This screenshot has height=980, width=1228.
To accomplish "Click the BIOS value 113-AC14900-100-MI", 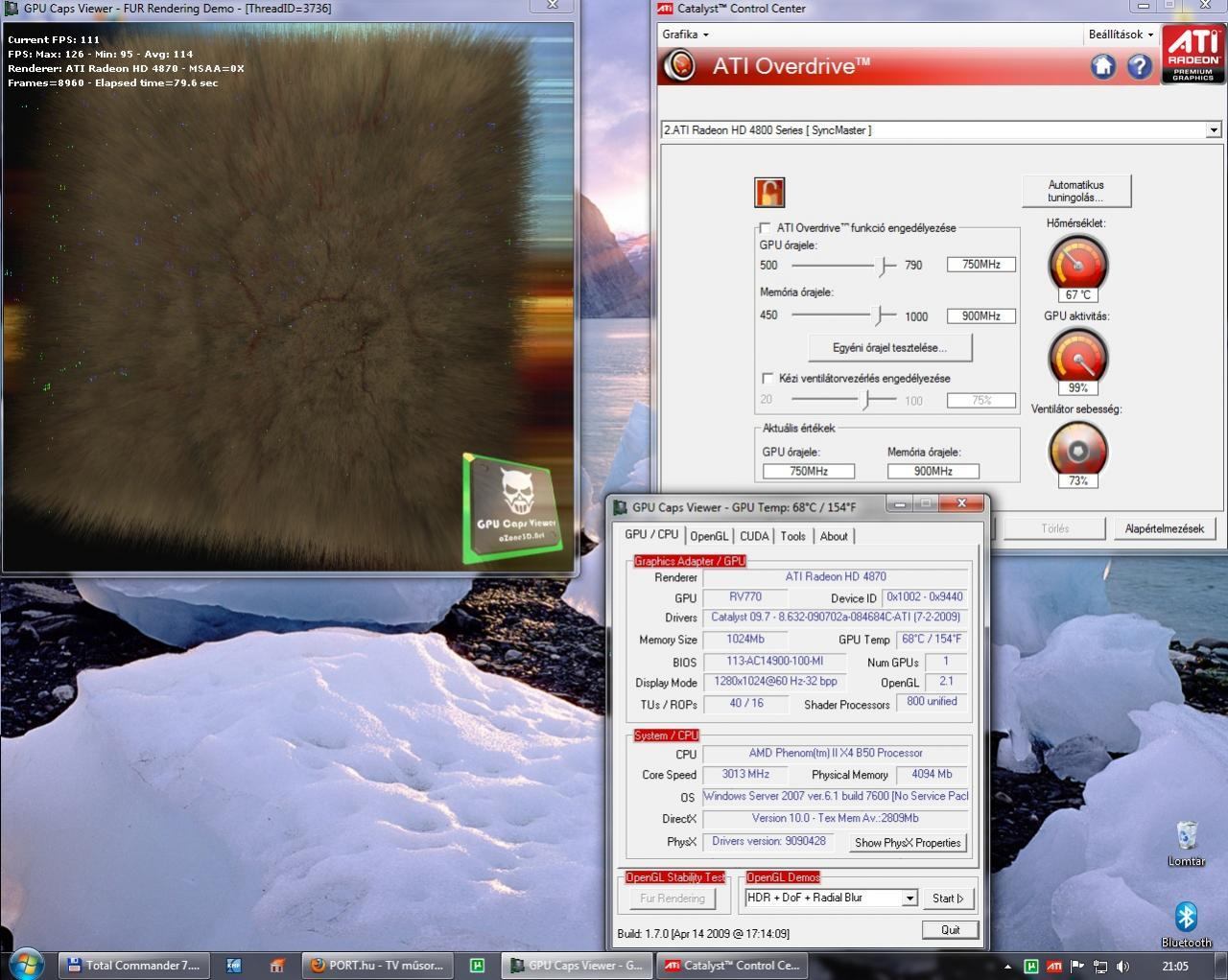I will [775, 662].
